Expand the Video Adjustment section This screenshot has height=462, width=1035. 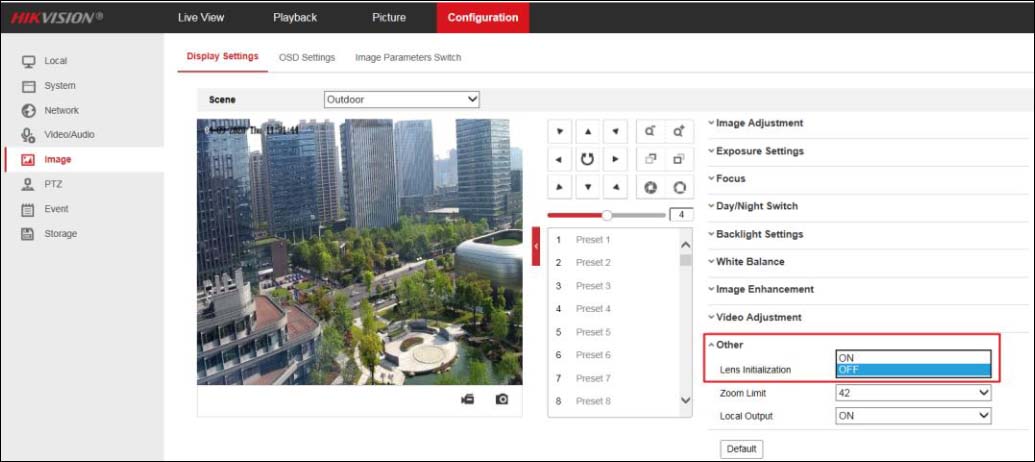coord(755,317)
